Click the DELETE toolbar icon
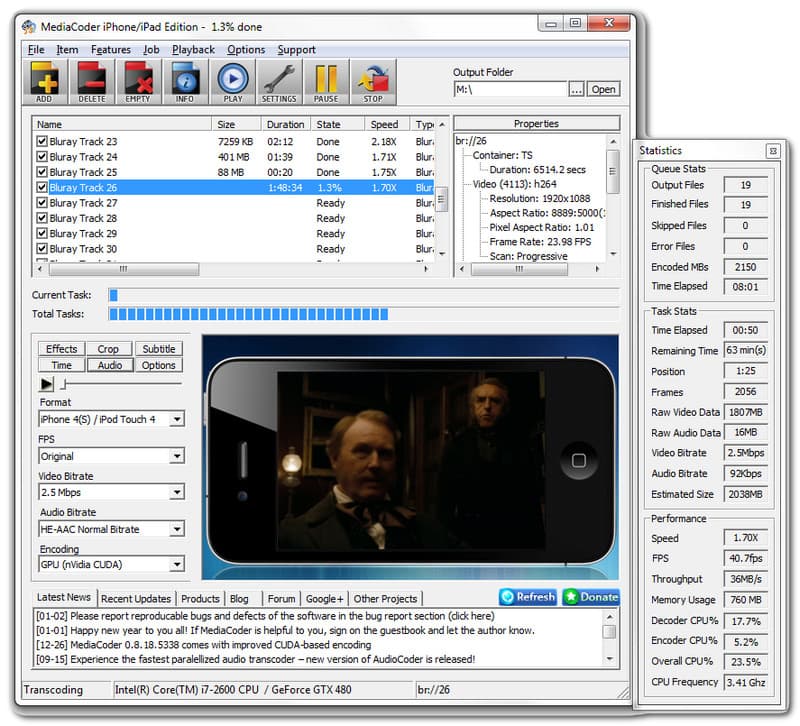The width and height of the screenshot is (800, 726). [91, 81]
